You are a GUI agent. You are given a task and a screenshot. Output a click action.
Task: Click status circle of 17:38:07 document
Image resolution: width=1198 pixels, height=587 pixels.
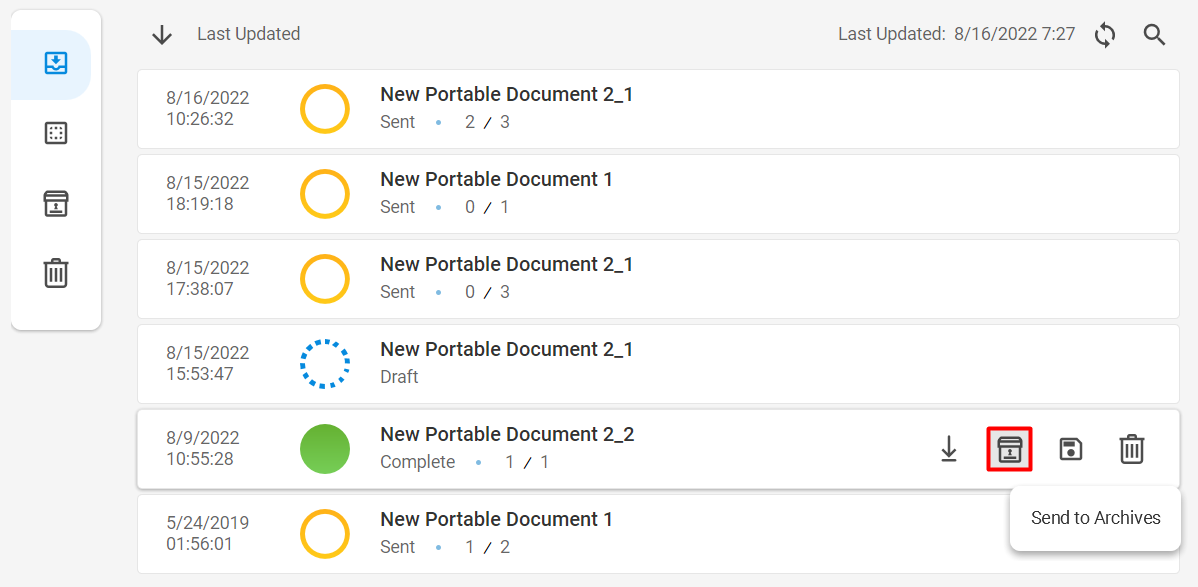(325, 279)
